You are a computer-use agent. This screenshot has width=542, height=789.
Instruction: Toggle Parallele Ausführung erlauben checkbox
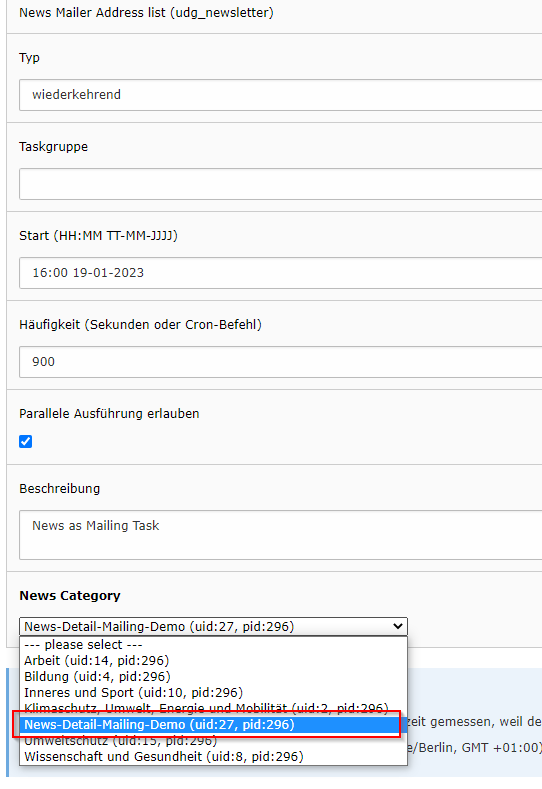[25, 441]
